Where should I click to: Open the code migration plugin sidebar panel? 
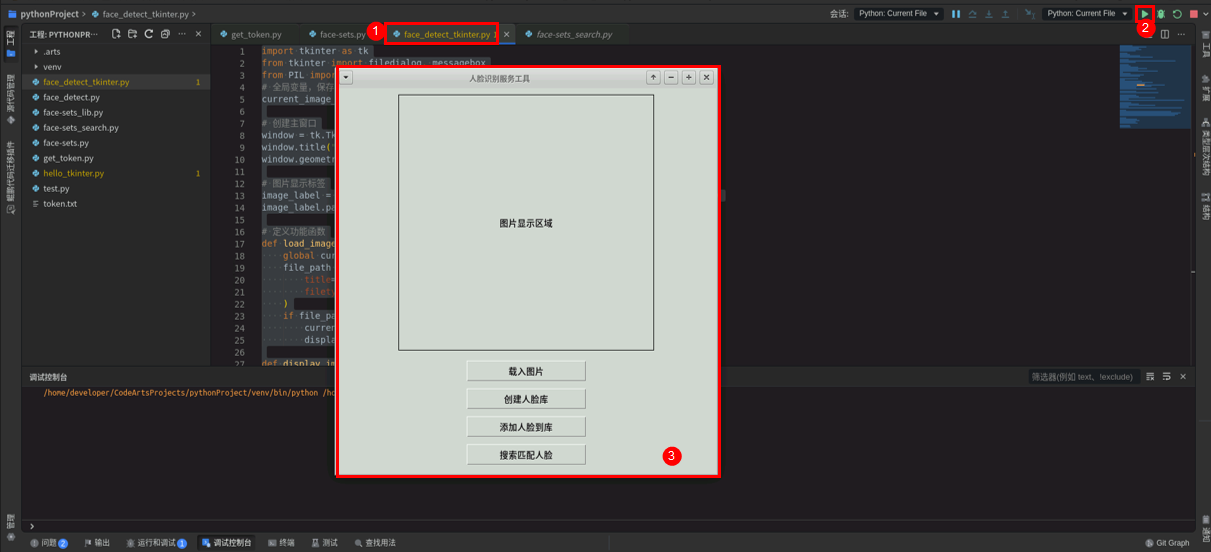[x=10, y=176]
